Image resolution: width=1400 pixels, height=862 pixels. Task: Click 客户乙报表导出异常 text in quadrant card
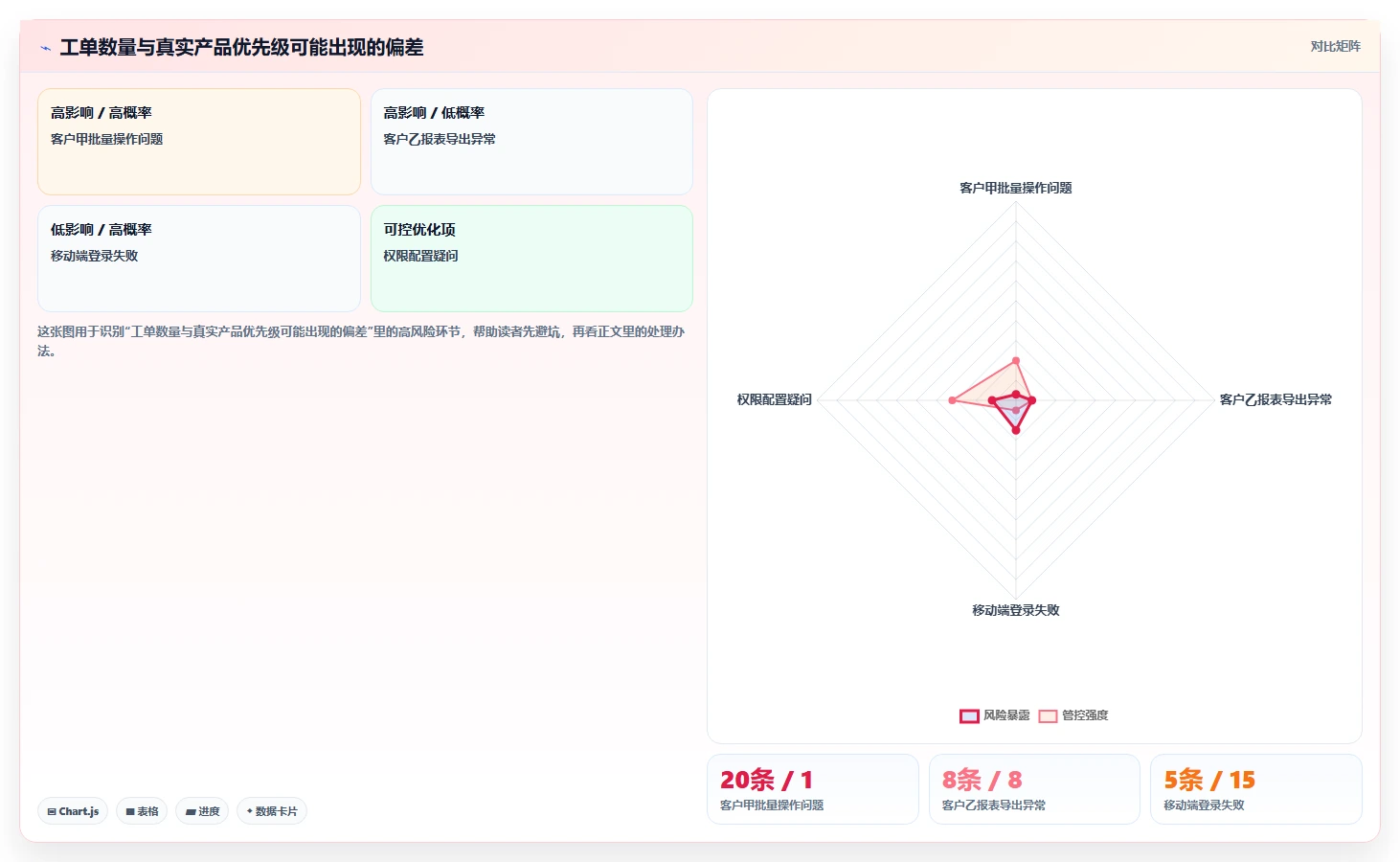(x=440, y=139)
